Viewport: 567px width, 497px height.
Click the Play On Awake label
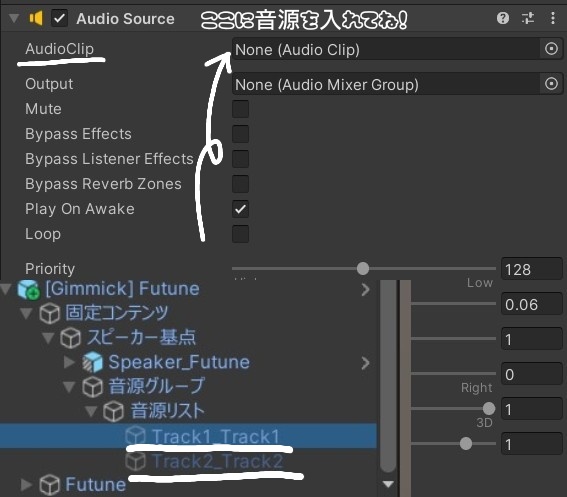[80, 209]
